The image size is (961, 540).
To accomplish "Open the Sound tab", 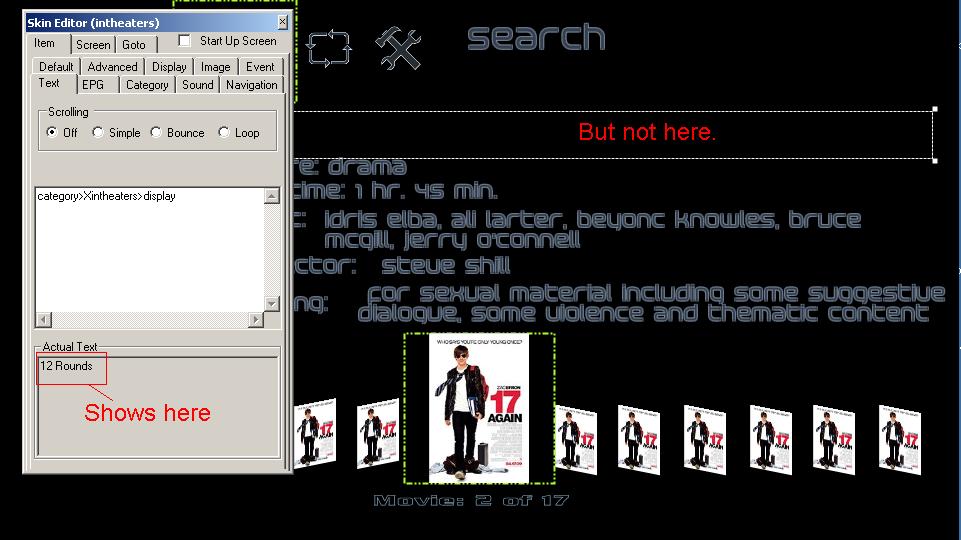I will 198,85.
